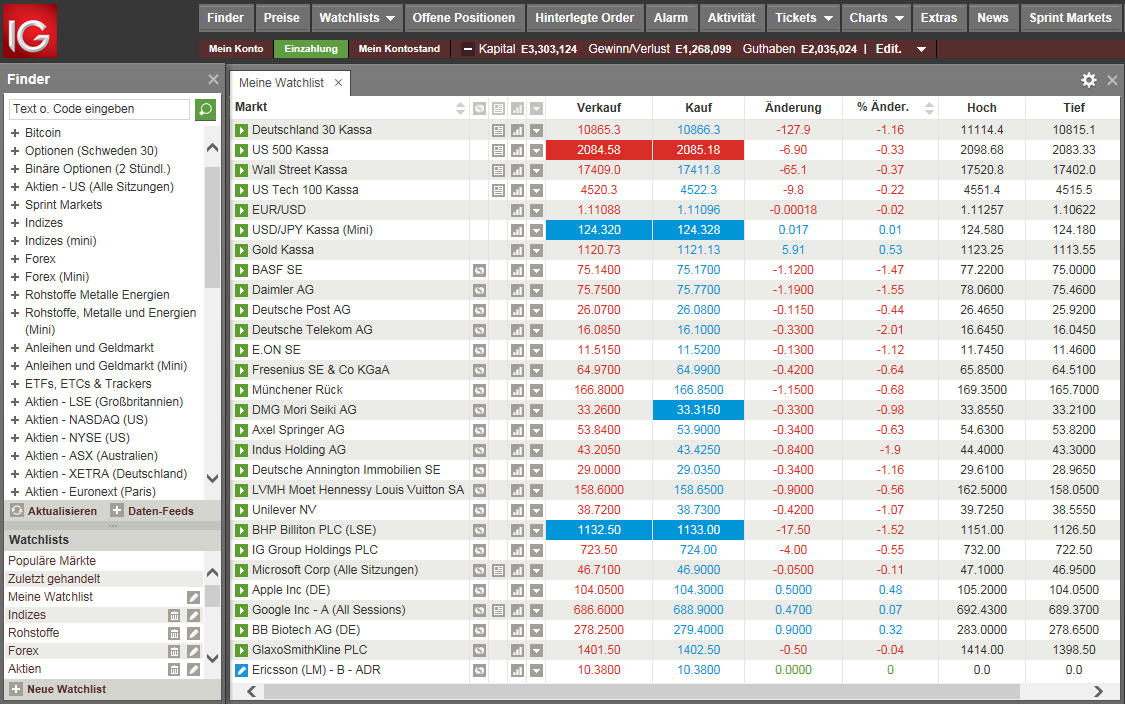Open chart icon for US 500 Kassa
The width and height of the screenshot is (1125, 704).
[x=517, y=151]
